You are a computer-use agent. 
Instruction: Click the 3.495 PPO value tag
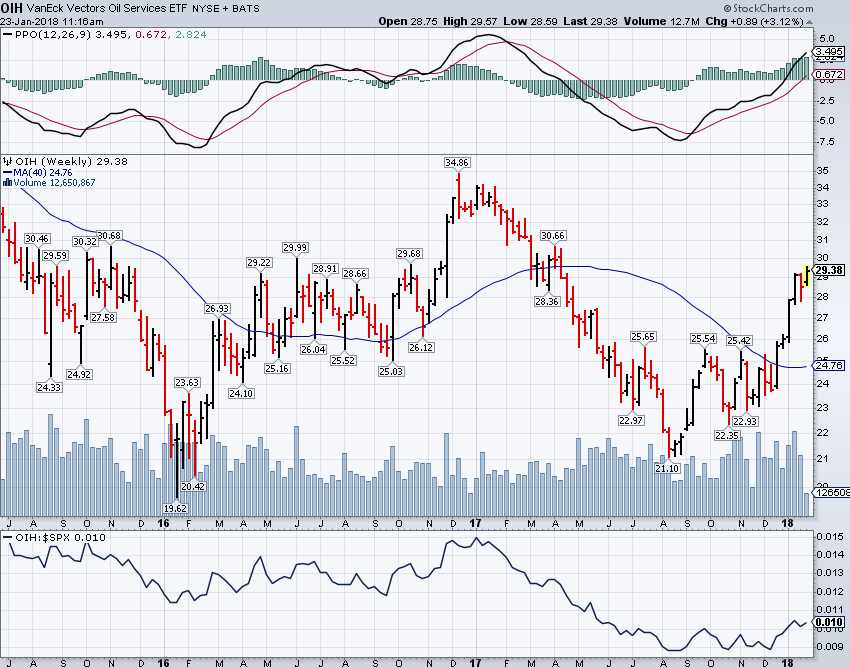(x=830, y=51)
